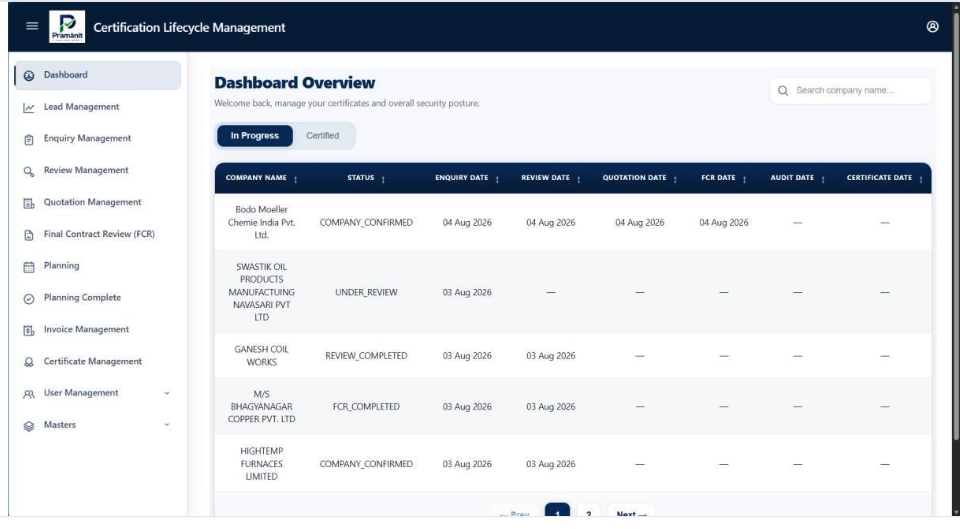Sort by Audit Date arrow
The image size is (960, 529).
point(823,179)
